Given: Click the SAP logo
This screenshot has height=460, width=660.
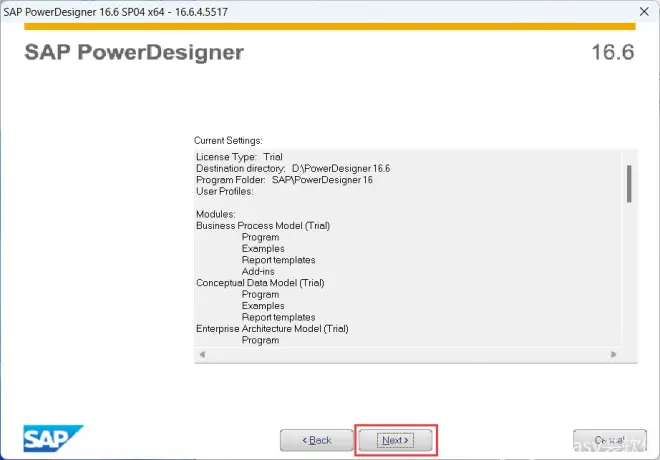Looking at the screenshot, I should [x=53, y=439].
